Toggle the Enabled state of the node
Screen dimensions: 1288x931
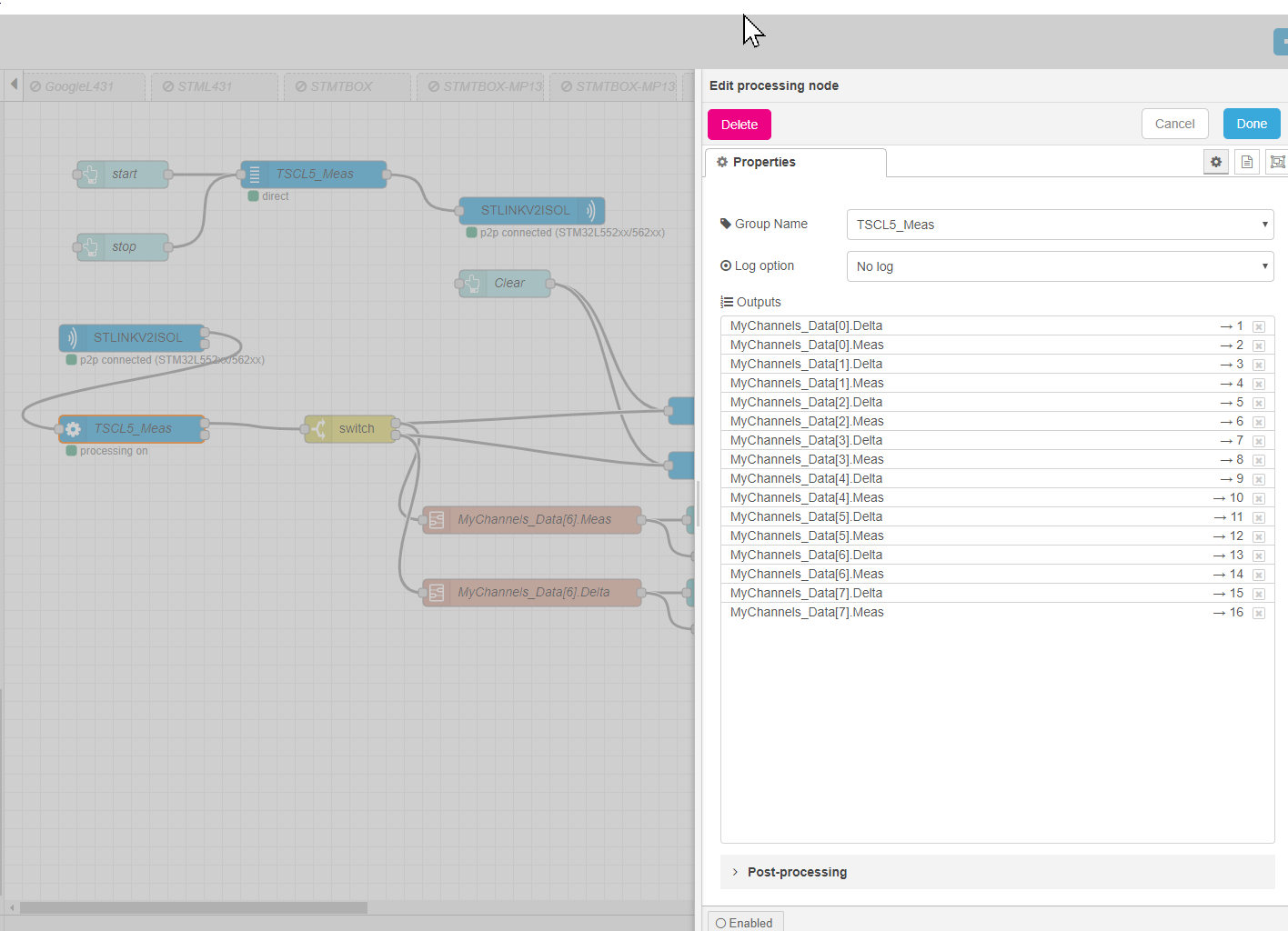pos(744,923)
